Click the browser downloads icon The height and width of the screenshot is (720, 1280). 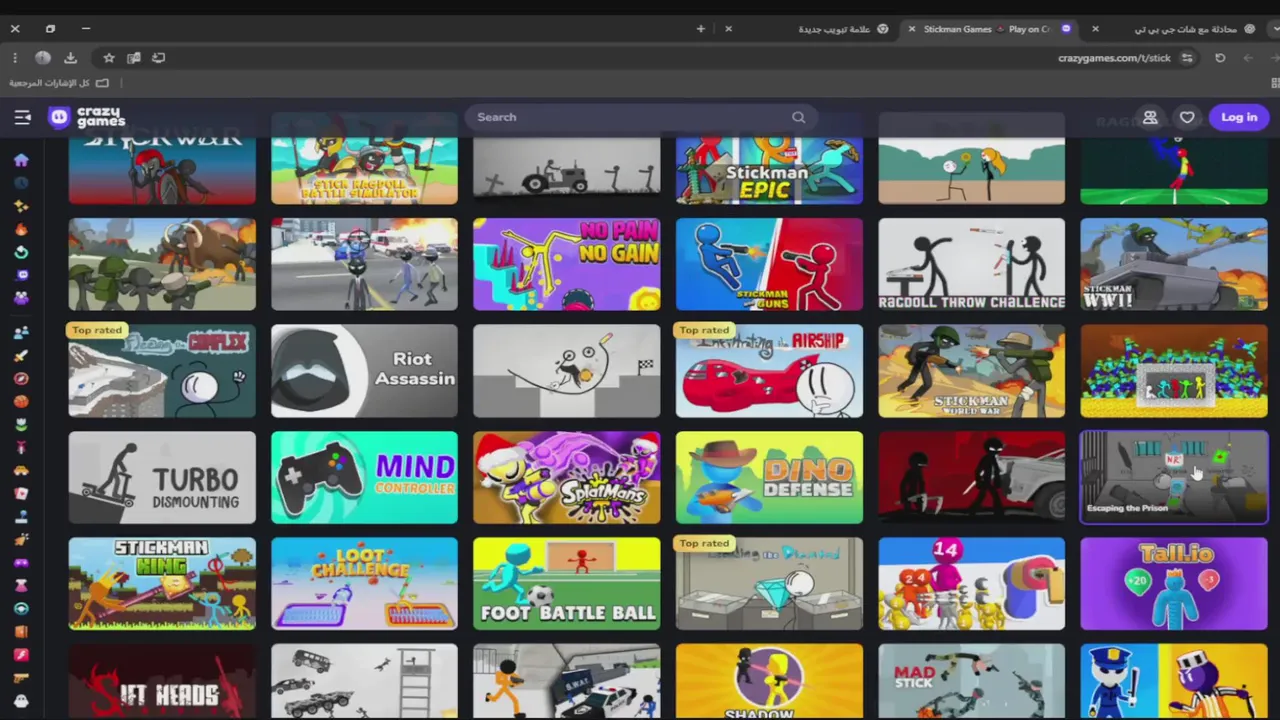pos(70,58)
